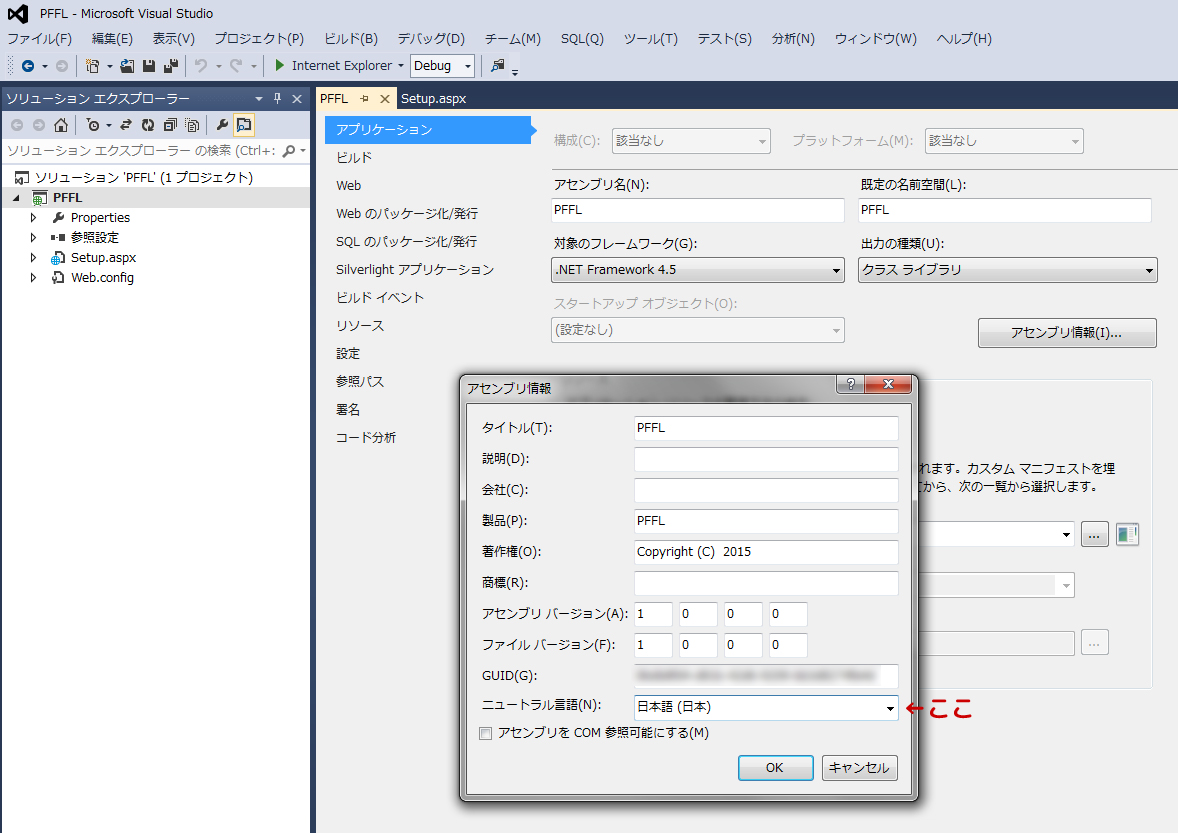Click the Solution Explorer search box
This screenshot has height=833, width=1178.
tap(142, 151)
